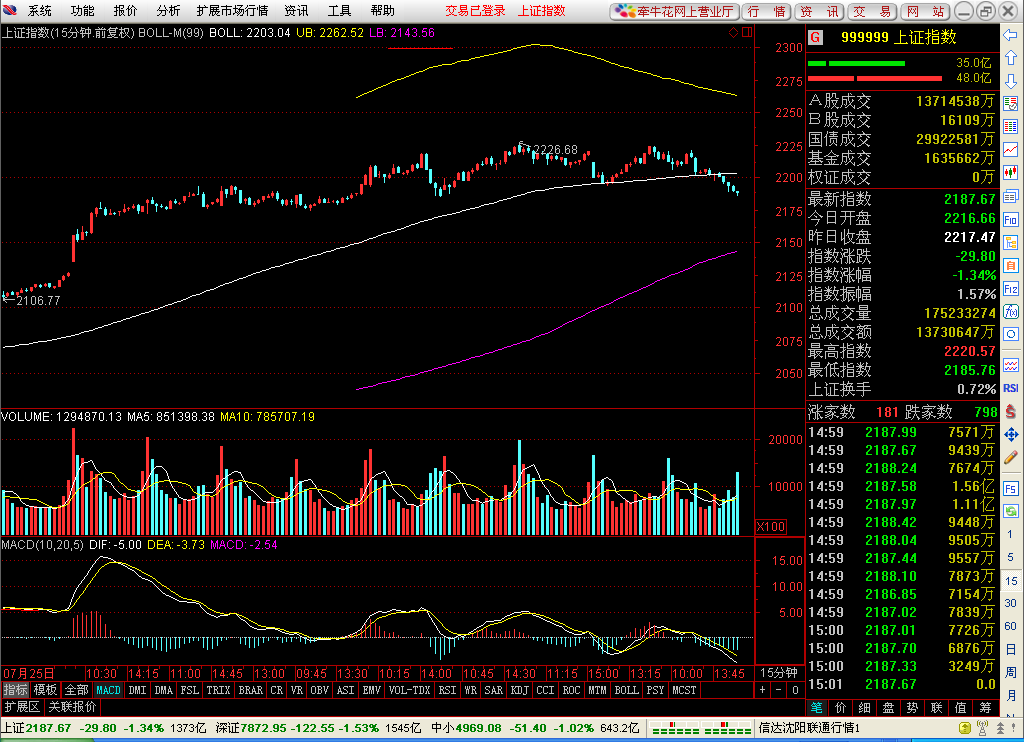Image resolution: width=1024 pixels, height=742 pixels.
Task: Select the 周 weekly period
Action: point(1011,672)
